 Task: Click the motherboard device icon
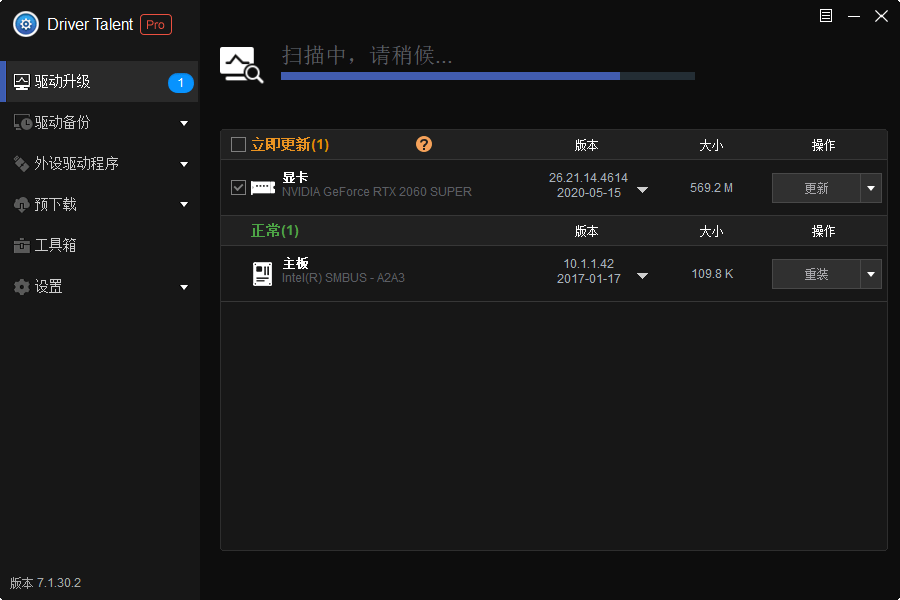pos(262,273)
